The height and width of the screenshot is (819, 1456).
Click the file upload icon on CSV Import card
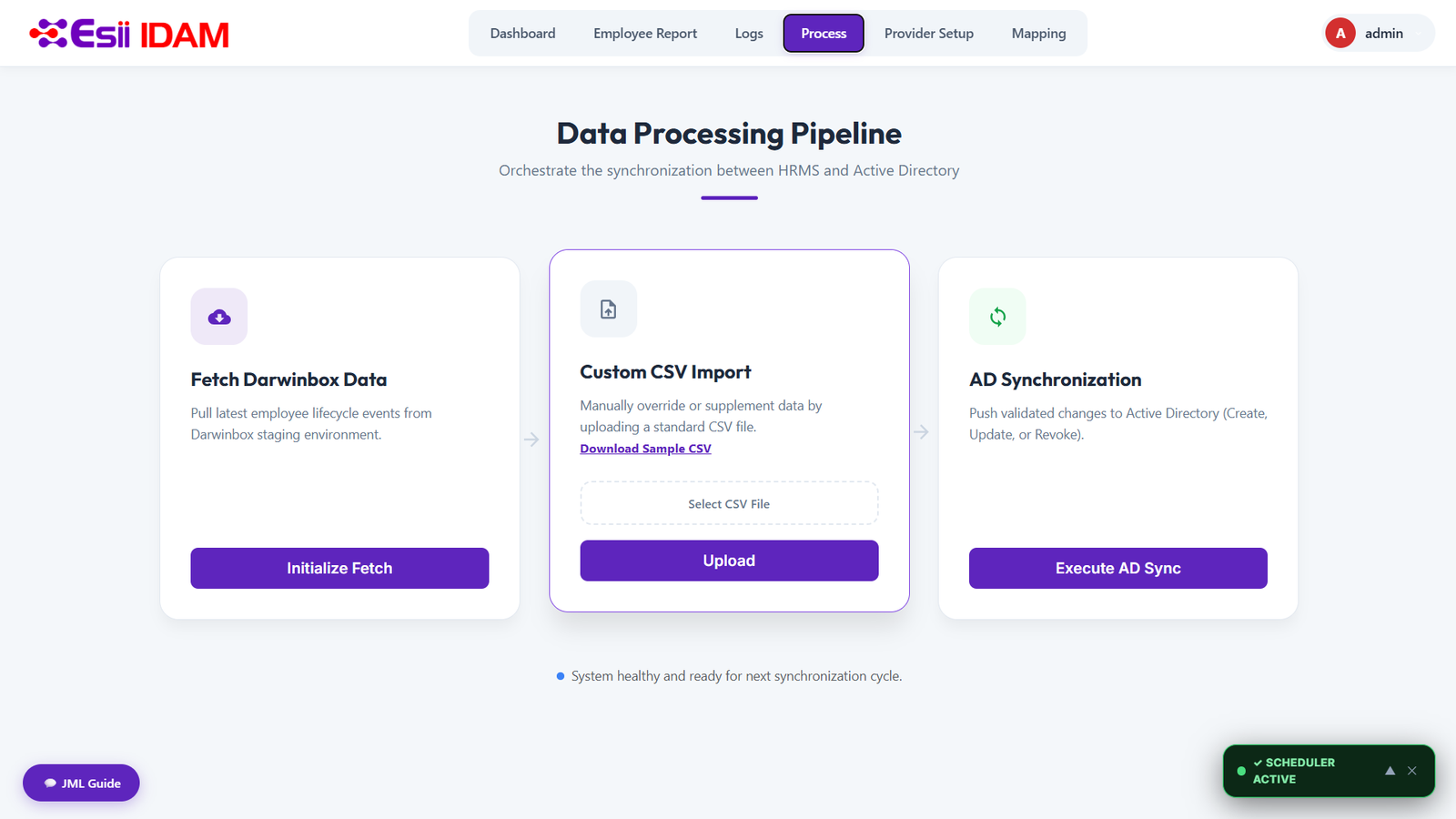[x=609, y=309]
